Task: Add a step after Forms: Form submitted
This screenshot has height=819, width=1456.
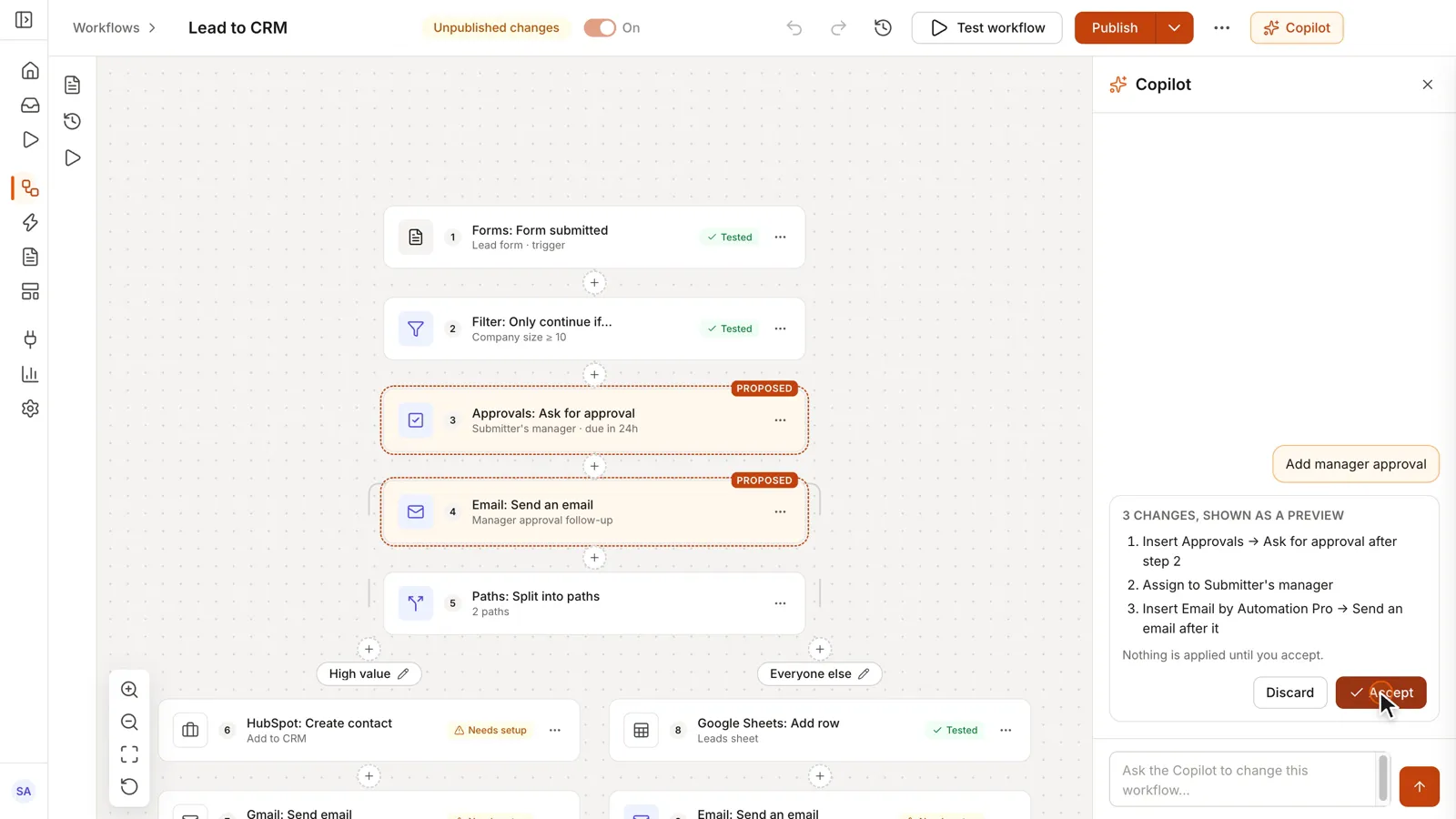Action: coord(594,283)
